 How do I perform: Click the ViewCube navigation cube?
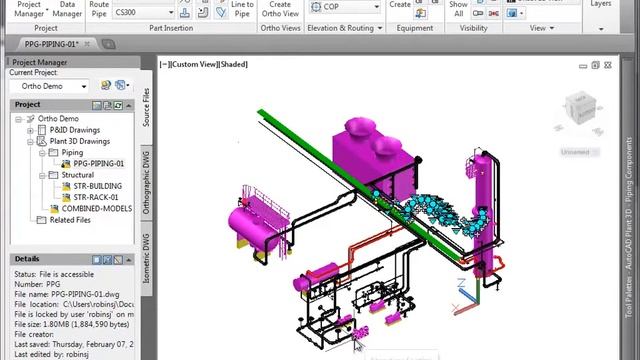tap(580, 107)
